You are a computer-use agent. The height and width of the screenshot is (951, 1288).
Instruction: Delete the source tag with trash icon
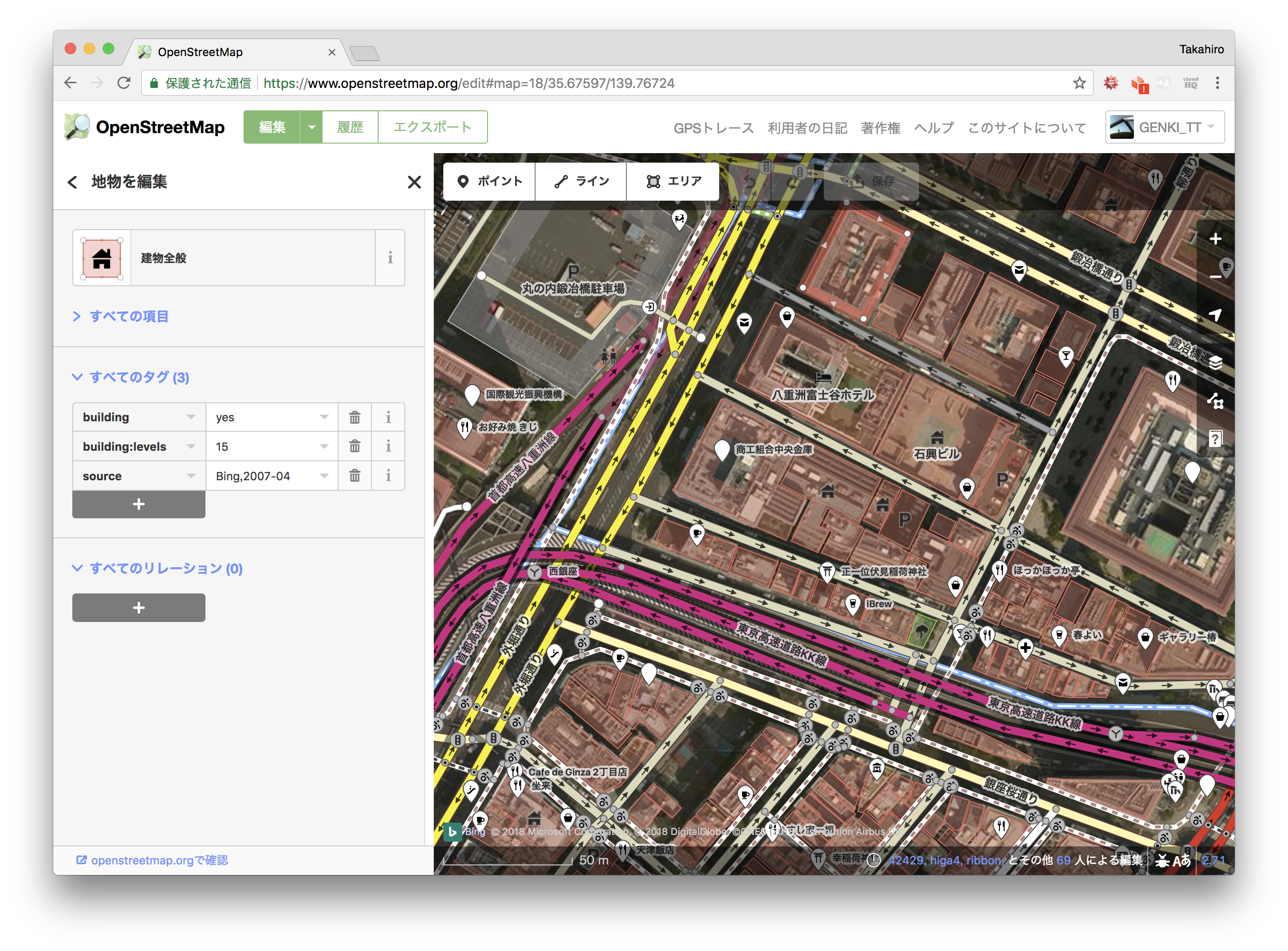pos(355,476)
